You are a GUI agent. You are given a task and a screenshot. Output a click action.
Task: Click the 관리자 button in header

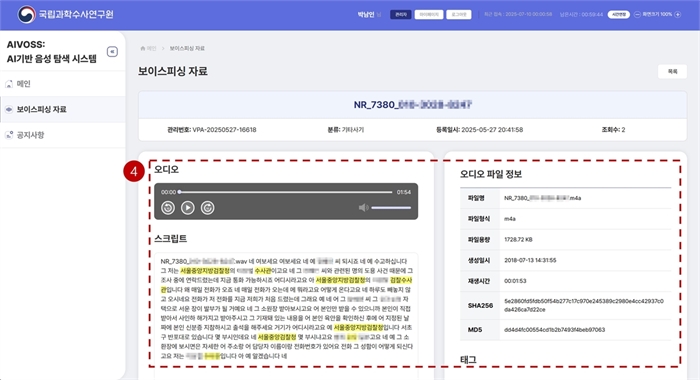click(400, 14)
